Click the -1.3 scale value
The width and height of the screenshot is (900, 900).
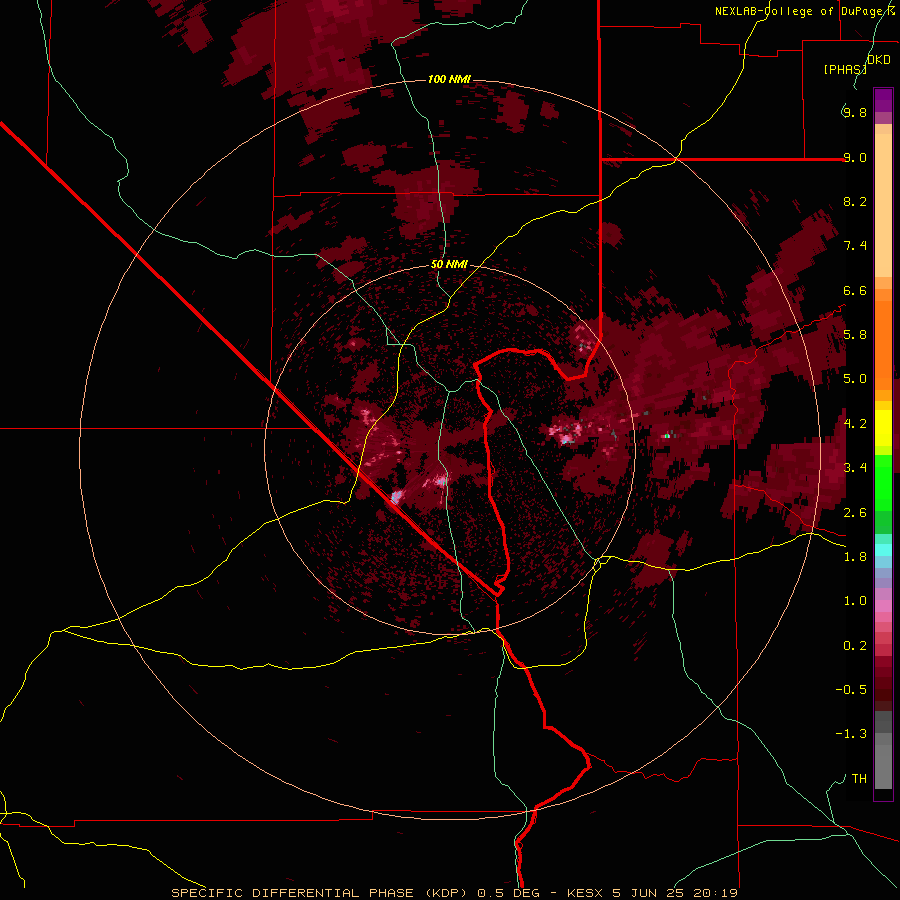851,734
